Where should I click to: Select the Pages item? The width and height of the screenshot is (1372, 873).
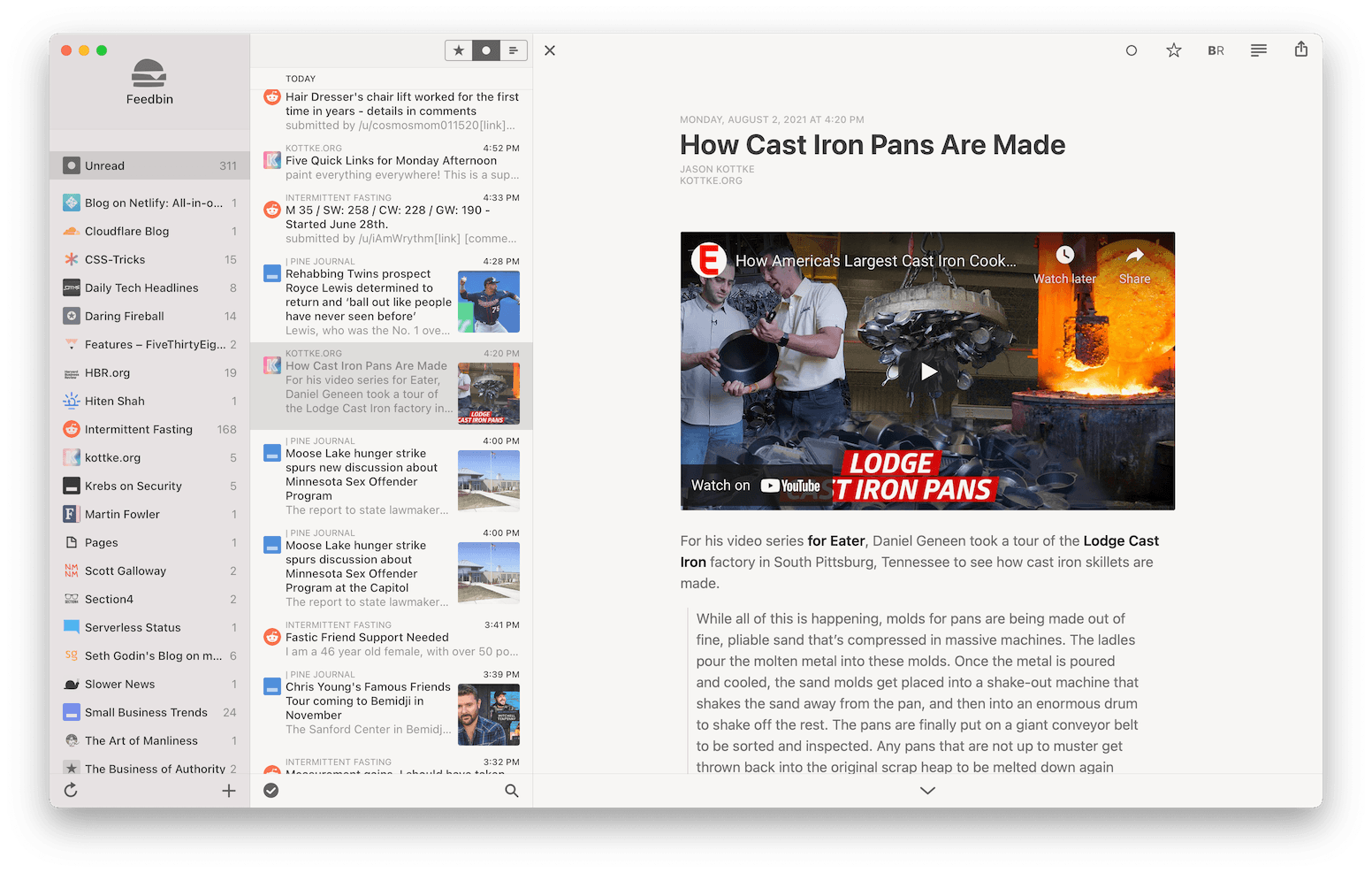coord(149,542)
